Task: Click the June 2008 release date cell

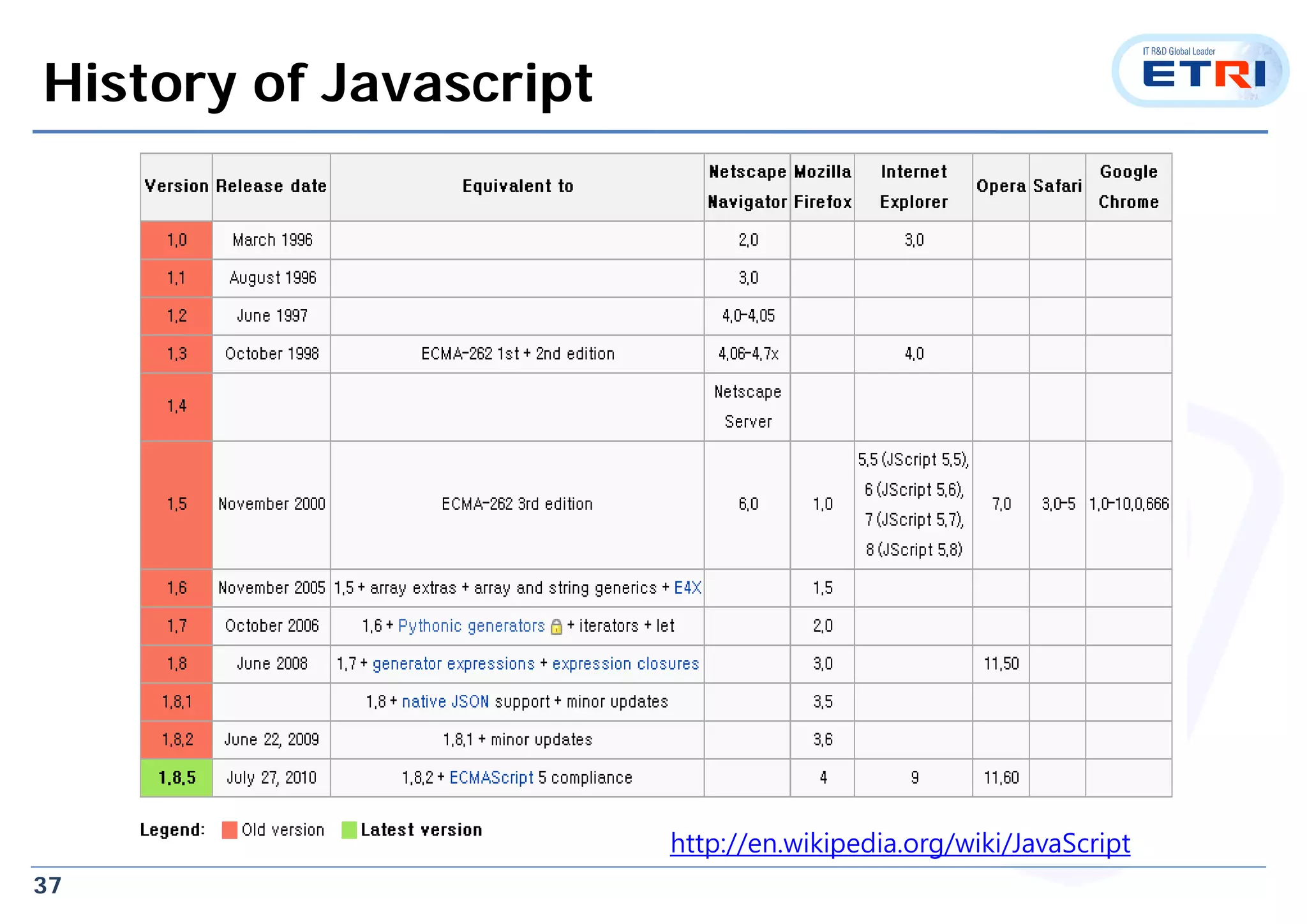Action: (271, 664)
